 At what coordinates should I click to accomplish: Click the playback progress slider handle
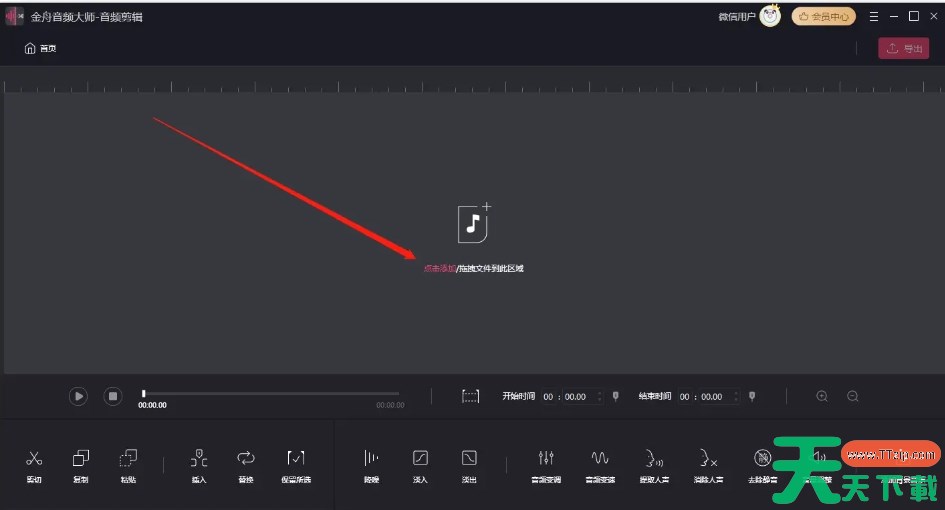tap(143, 394)
